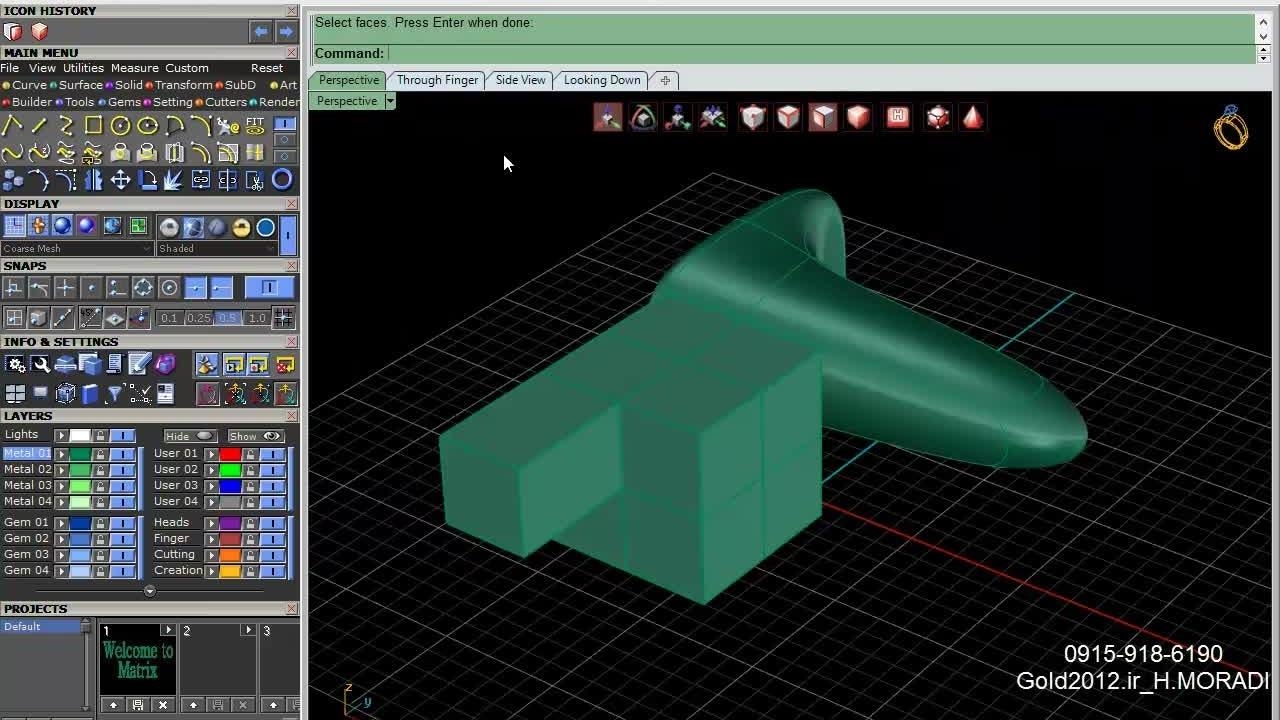Open the Utilities menu
The image size is (1280, 720).
[83, 68]
